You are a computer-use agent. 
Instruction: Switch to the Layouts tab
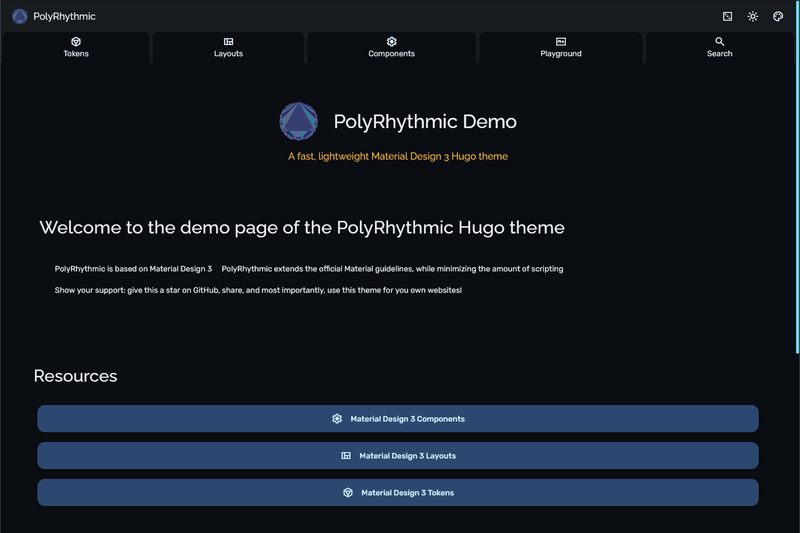228,47
